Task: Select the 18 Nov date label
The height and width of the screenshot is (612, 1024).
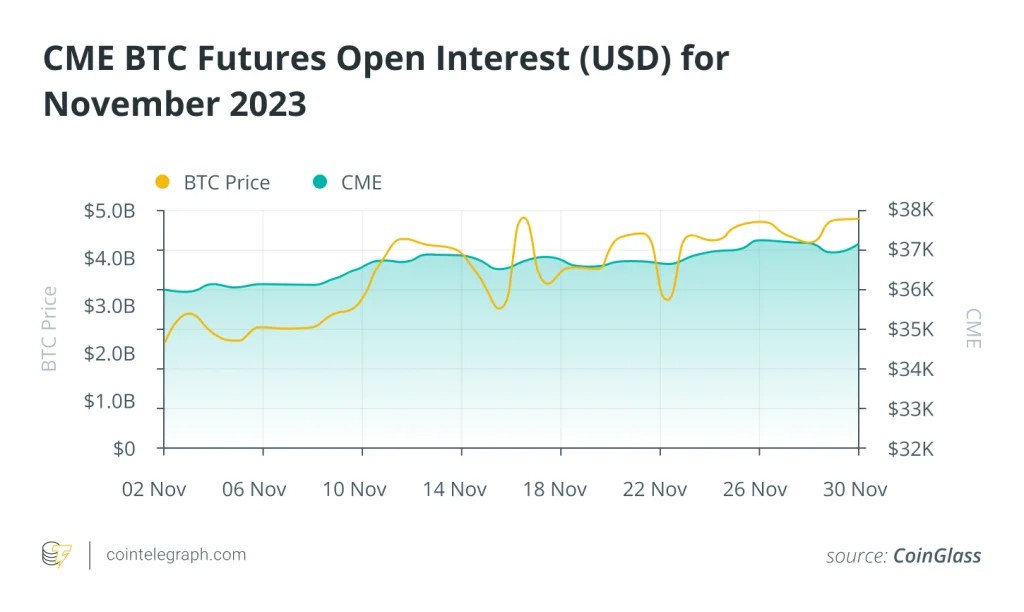Action: point(554,489)
